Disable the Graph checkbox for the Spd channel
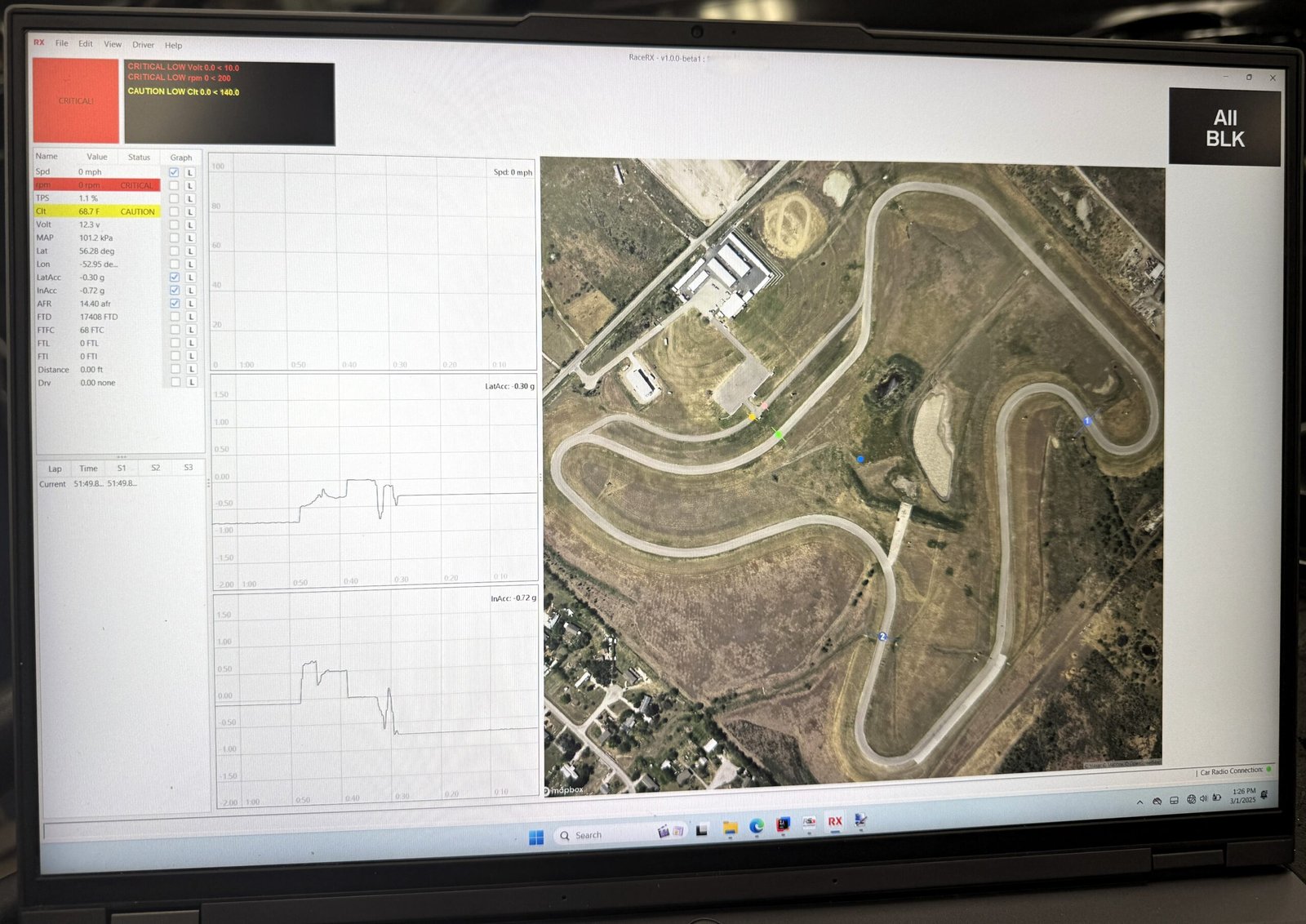The width and height of the screenshot is (1306, 924). tap(174, 171)
